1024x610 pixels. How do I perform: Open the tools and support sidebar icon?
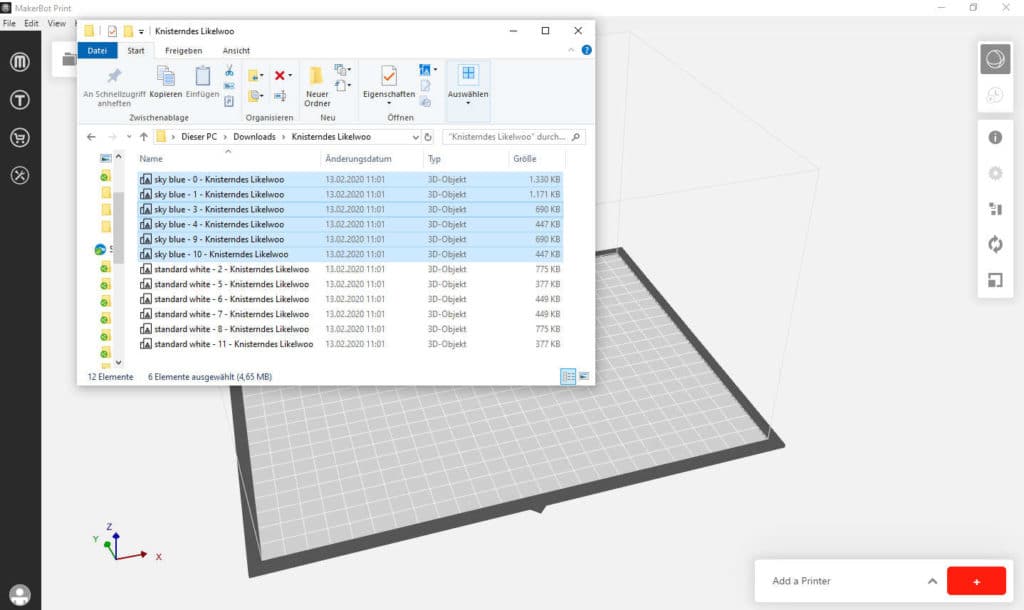pos(20,175)
